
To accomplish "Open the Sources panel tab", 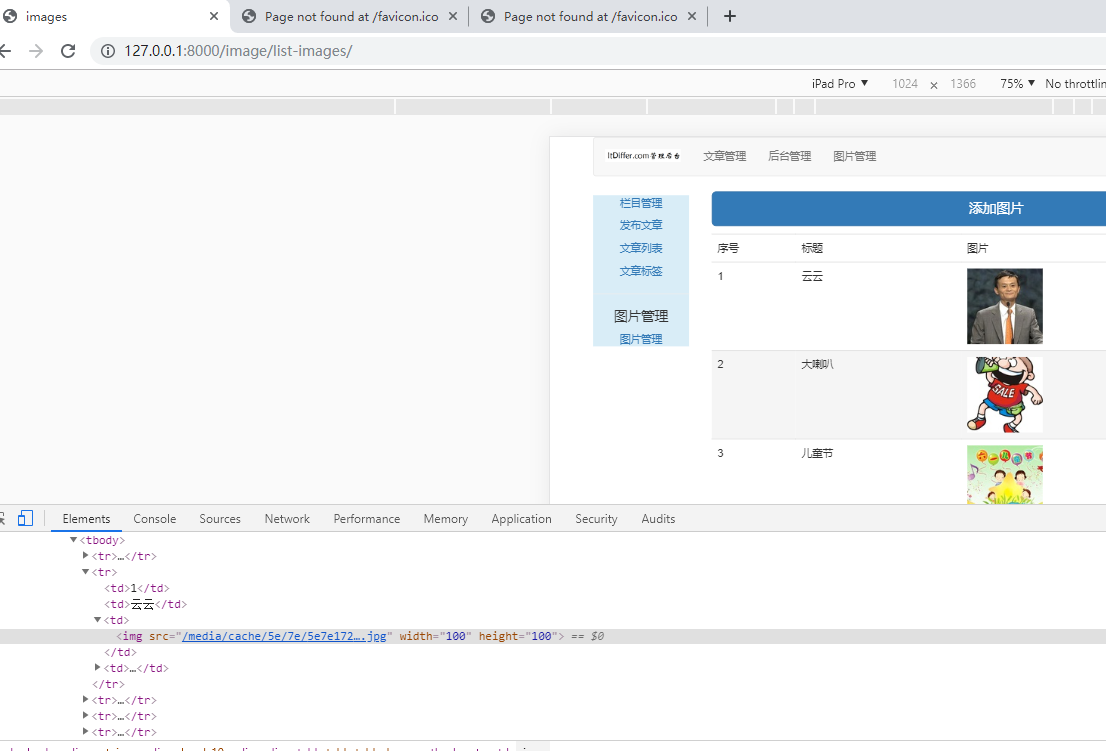I will pos(219,518).
